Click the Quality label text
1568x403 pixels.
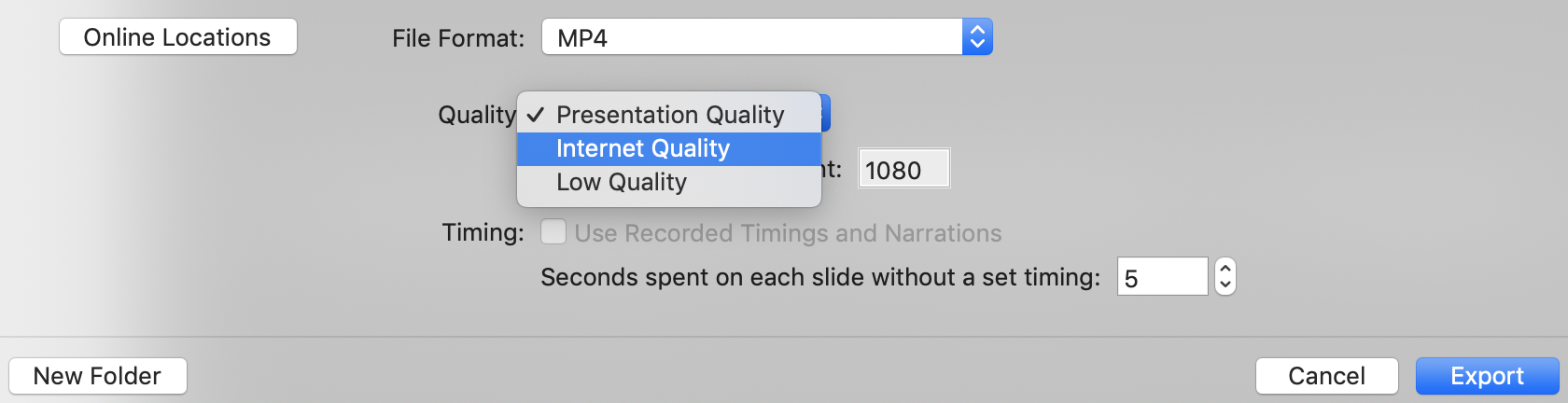(476, 115)
